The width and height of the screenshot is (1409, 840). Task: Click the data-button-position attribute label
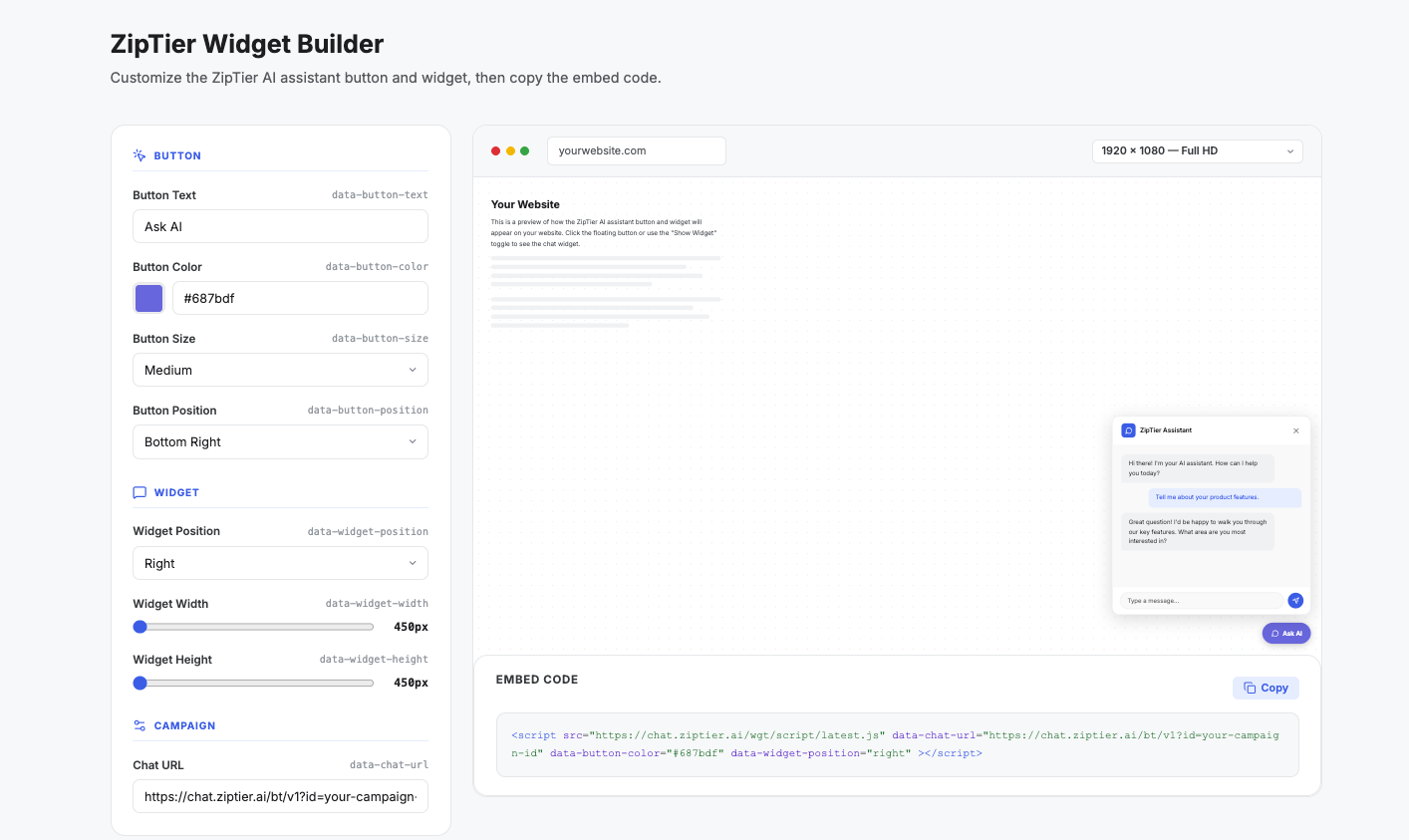point(368,411)
